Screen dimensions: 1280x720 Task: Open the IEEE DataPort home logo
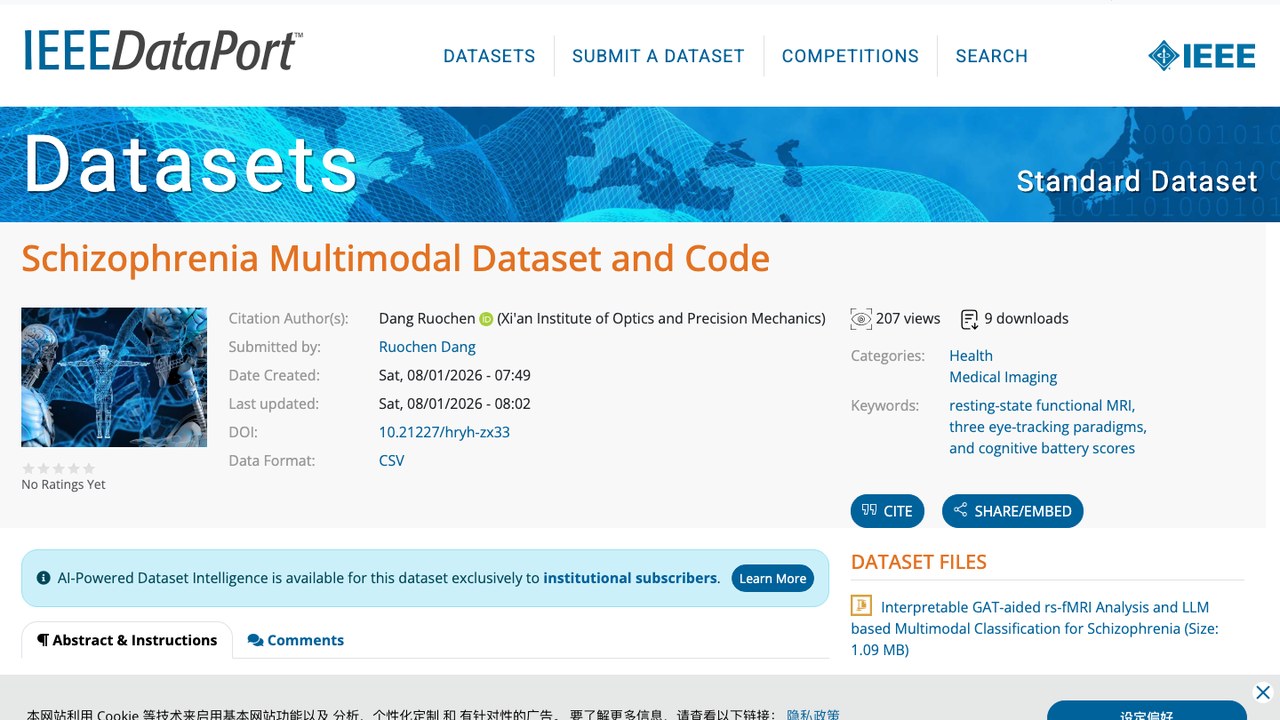pos(163,52)
